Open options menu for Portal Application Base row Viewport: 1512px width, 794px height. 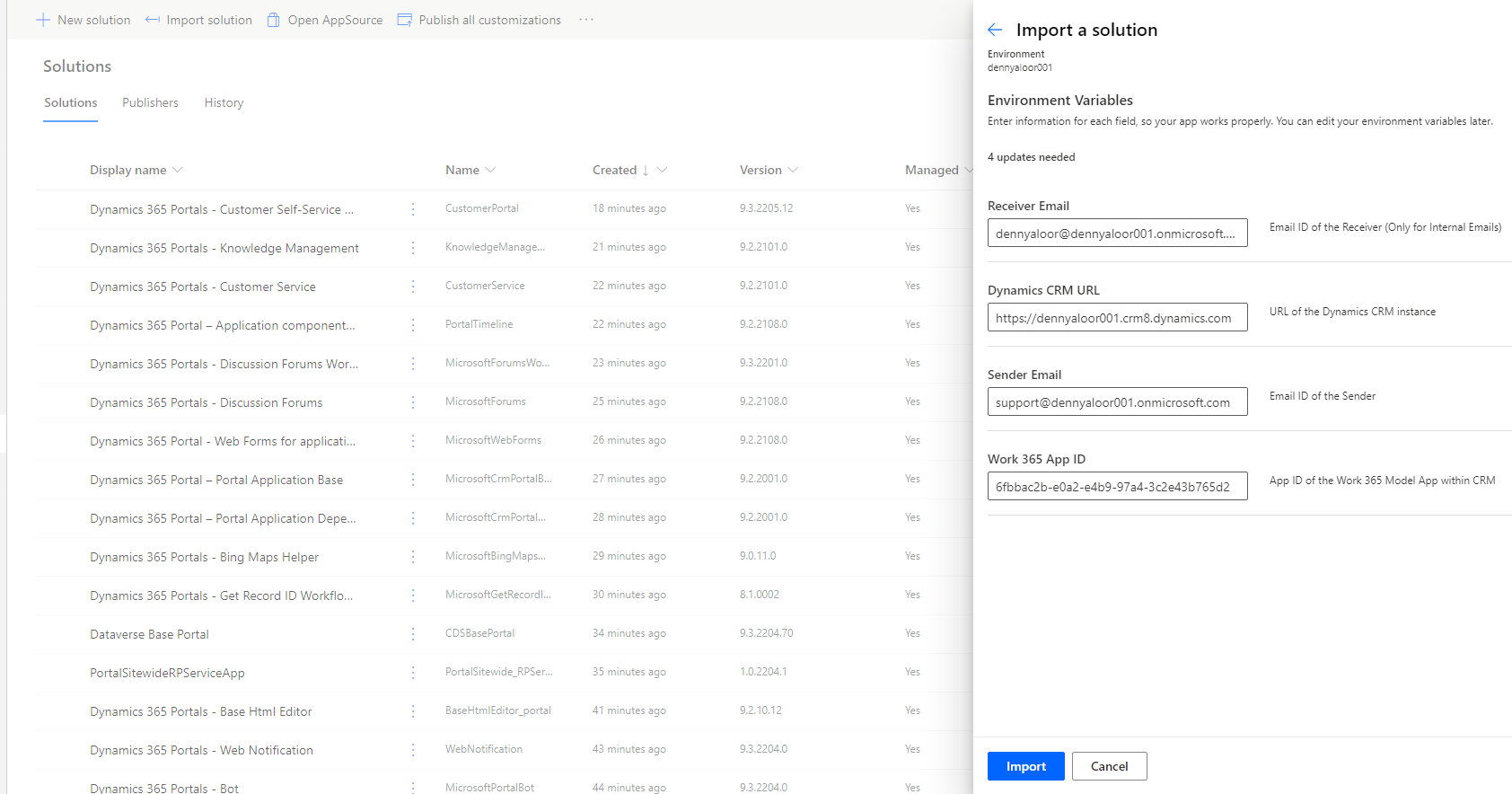coord(413,480)
